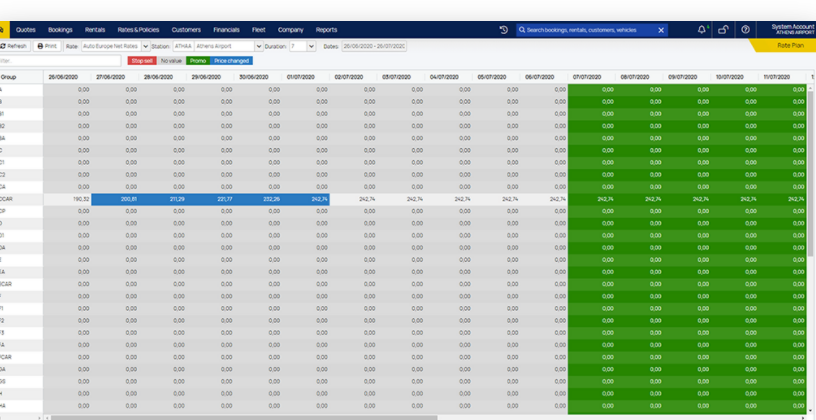Open the Fleet menu

coord(259,30)
